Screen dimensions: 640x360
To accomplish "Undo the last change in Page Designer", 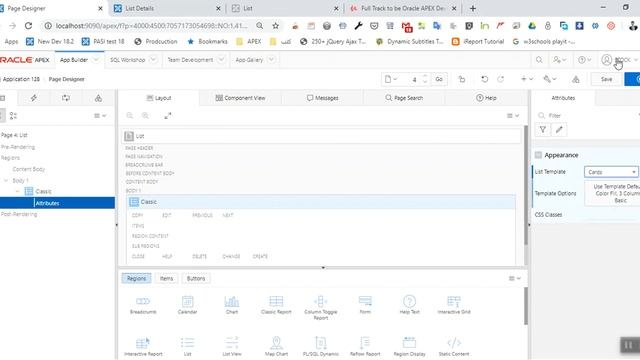I will tap(484, 79).
